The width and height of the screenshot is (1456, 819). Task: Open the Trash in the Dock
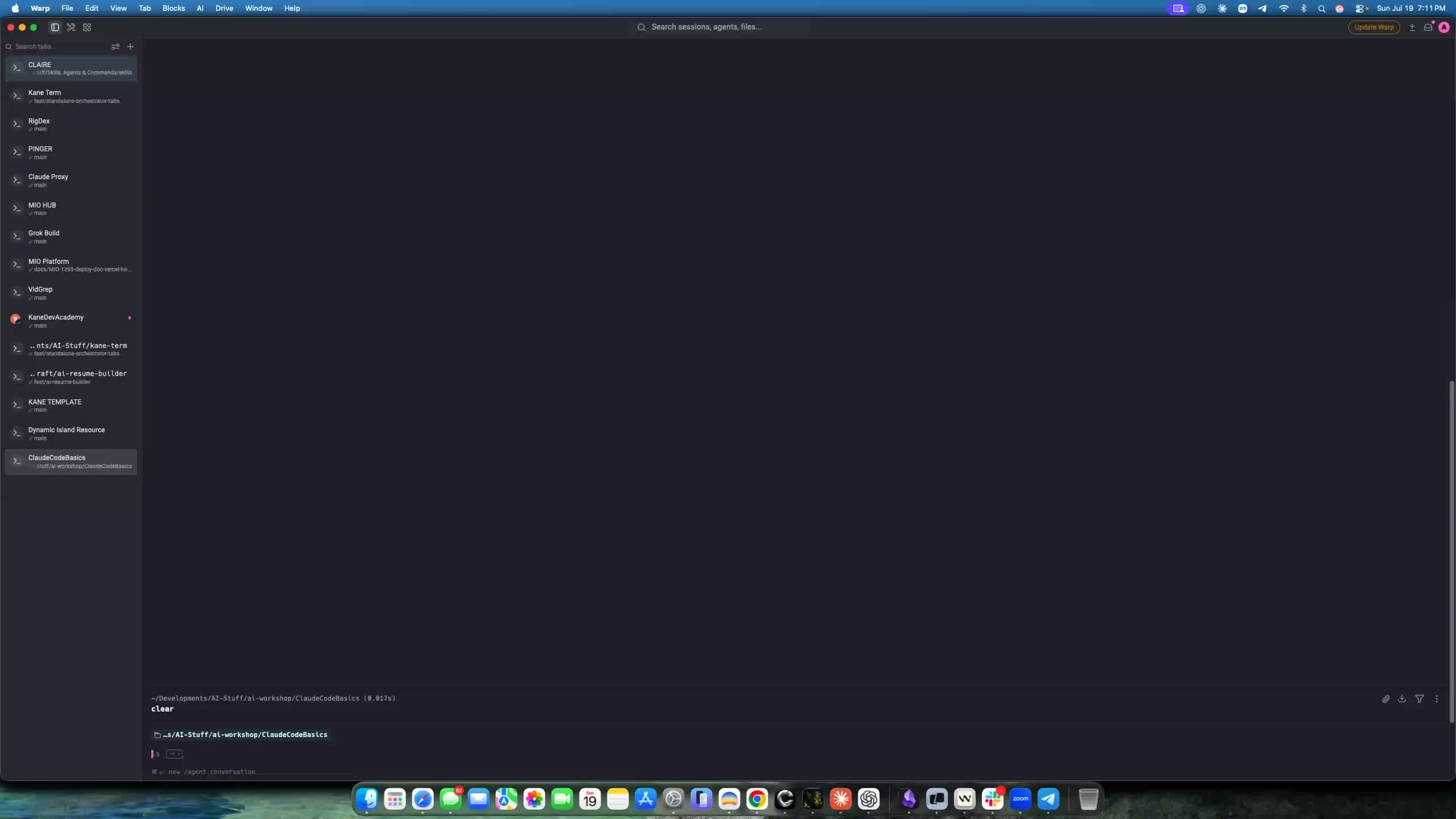pyautogui.click(x=1089, y=799)
